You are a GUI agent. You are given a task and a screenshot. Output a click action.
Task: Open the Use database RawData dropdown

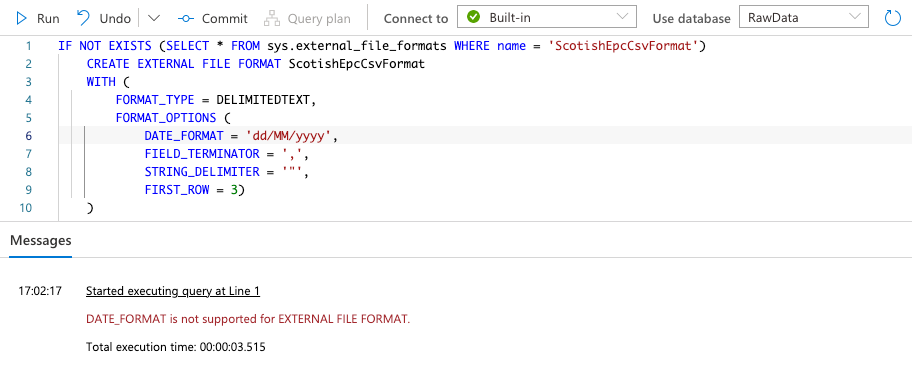804,17
